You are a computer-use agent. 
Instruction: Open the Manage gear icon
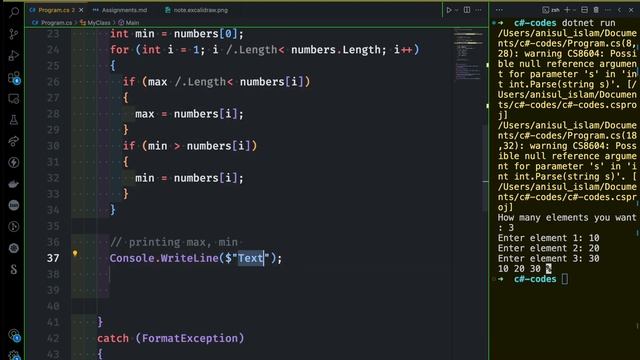(14, 355)
